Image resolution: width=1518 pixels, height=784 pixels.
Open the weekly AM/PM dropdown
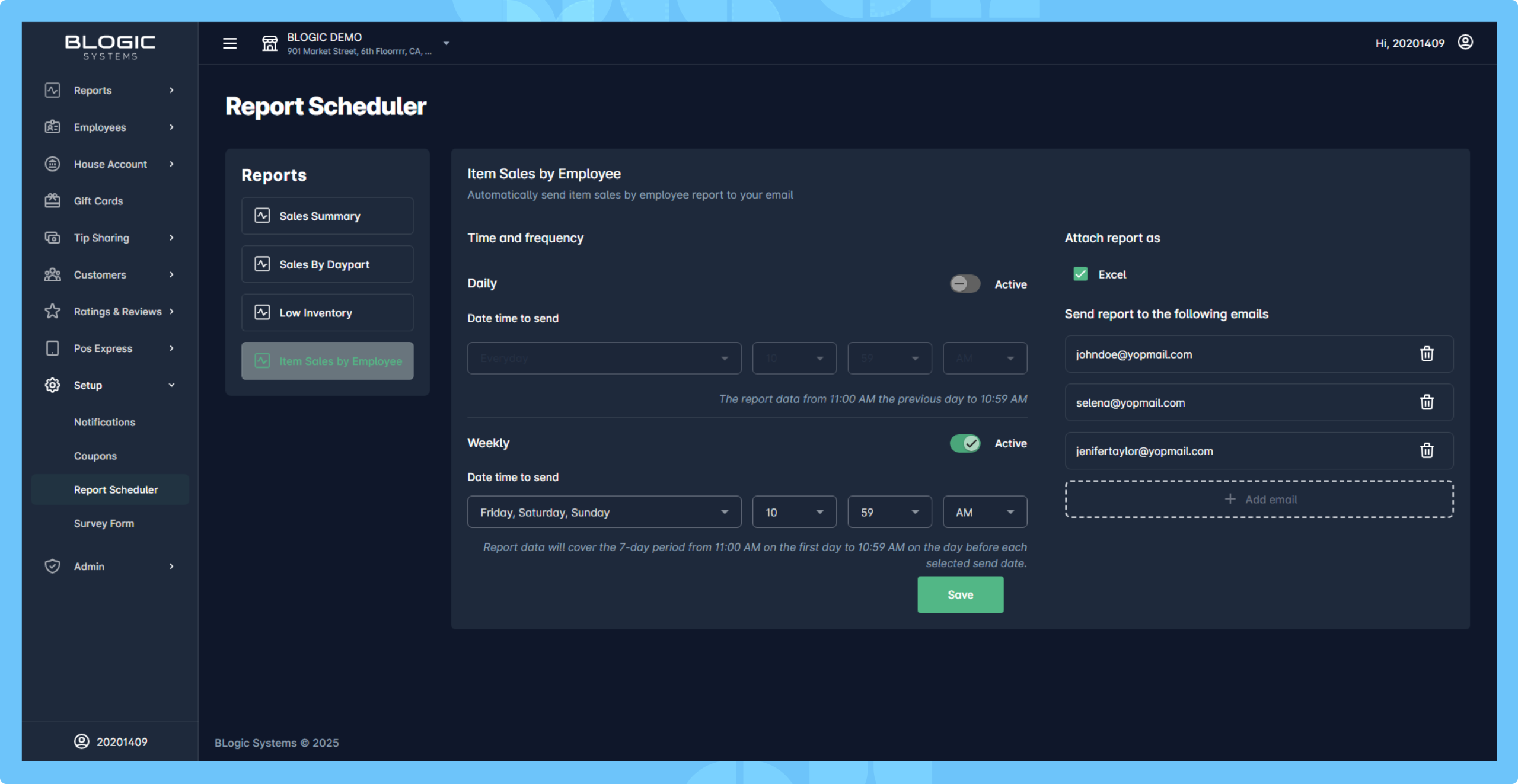tap(984, 512)
